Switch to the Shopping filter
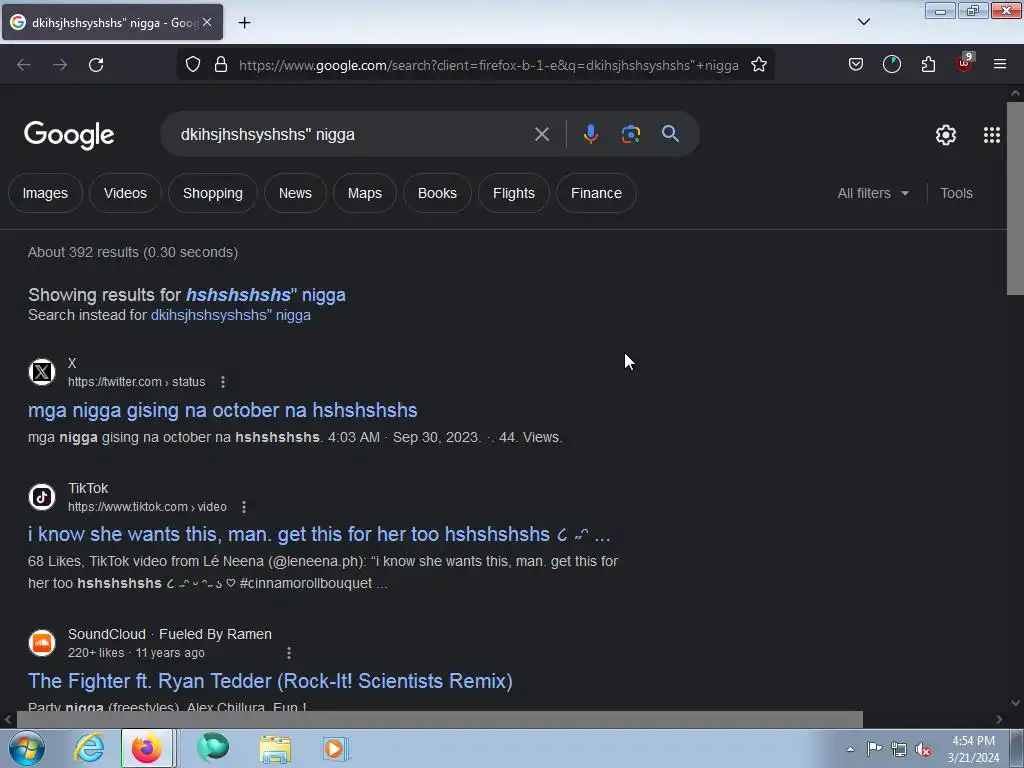This screenshot has width=1024, height=768. (213, 193)
